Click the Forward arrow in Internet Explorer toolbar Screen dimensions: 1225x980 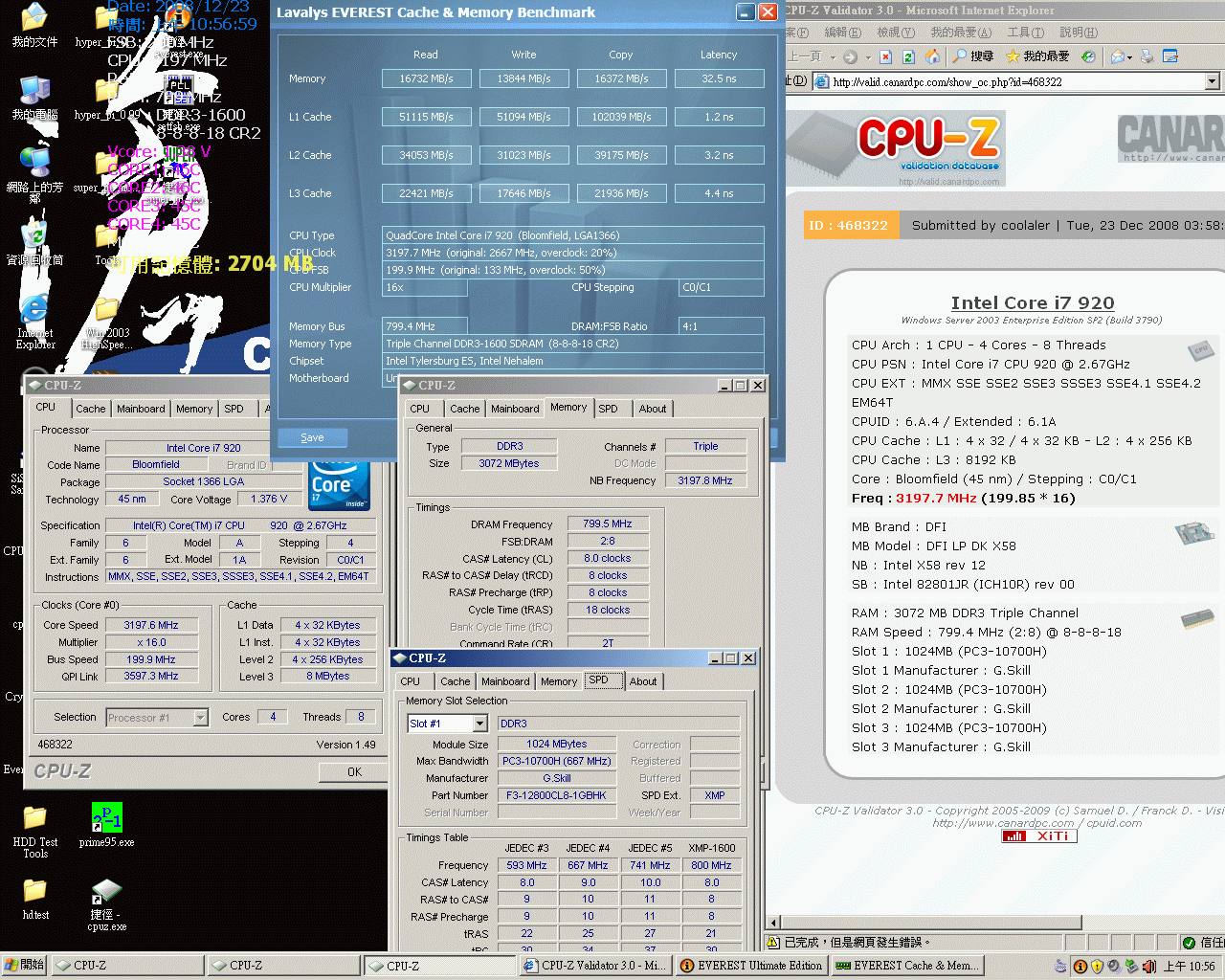[x=850, y=56]
